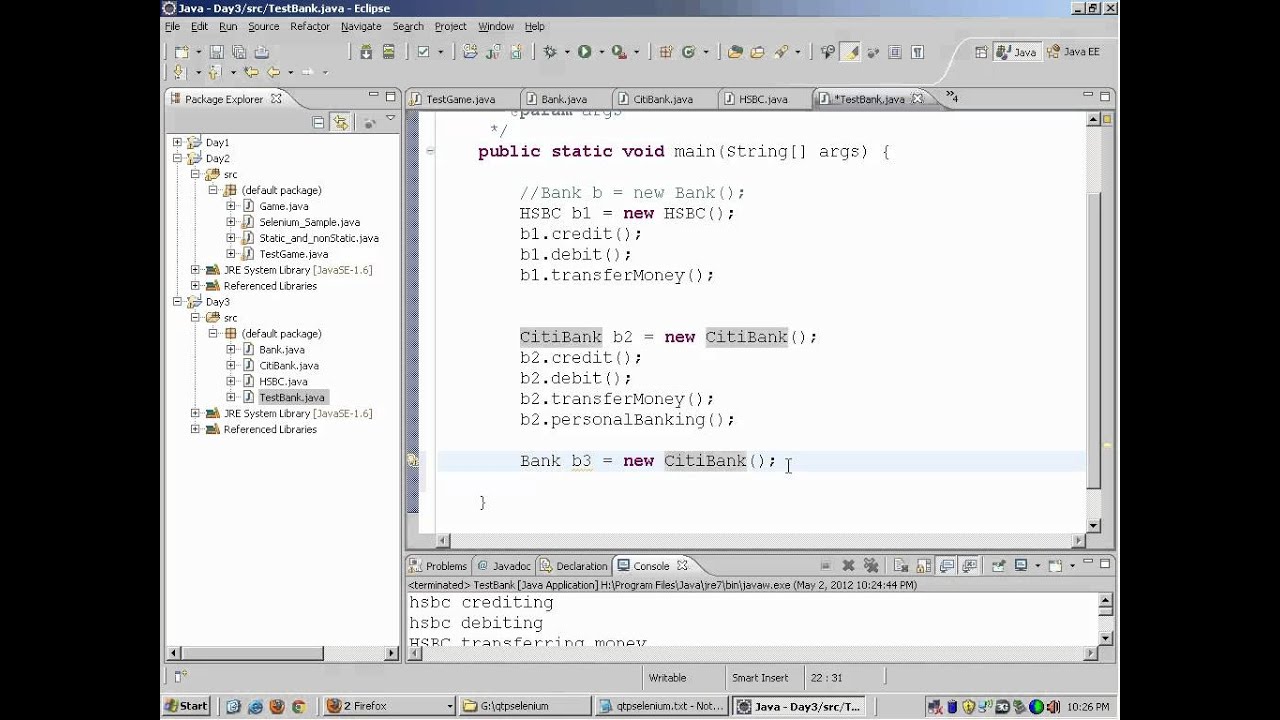The width and height of the screenshot is (1280, 720).
Task: Click the Open Perspective icon
Action: [x=980, y=52]
